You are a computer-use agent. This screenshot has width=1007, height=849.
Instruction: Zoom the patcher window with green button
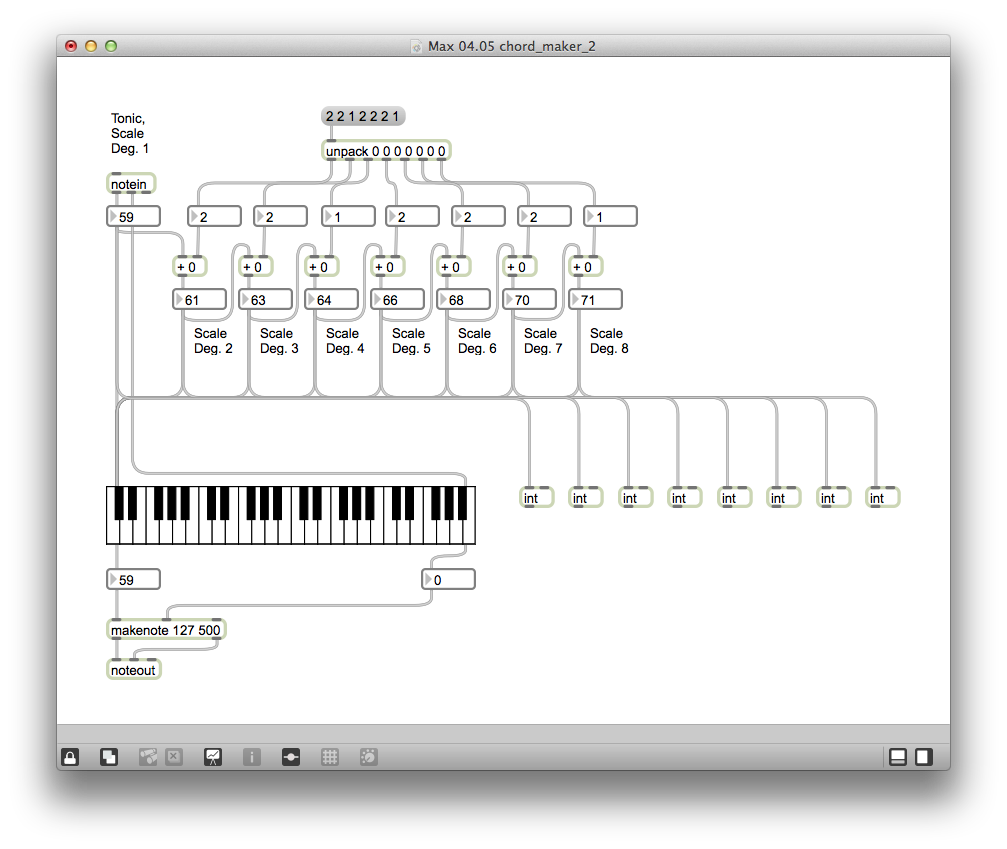[110, 46]
